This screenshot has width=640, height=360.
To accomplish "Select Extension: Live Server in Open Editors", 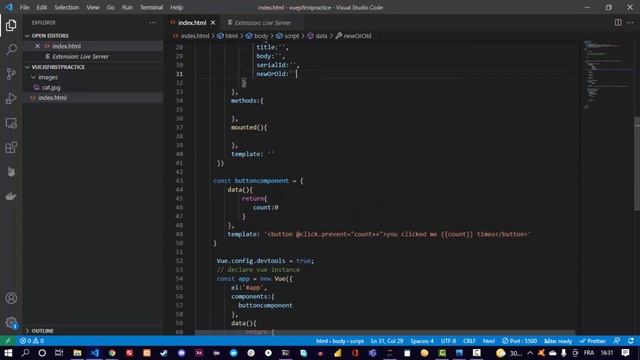I will click(x=80, y=57).
